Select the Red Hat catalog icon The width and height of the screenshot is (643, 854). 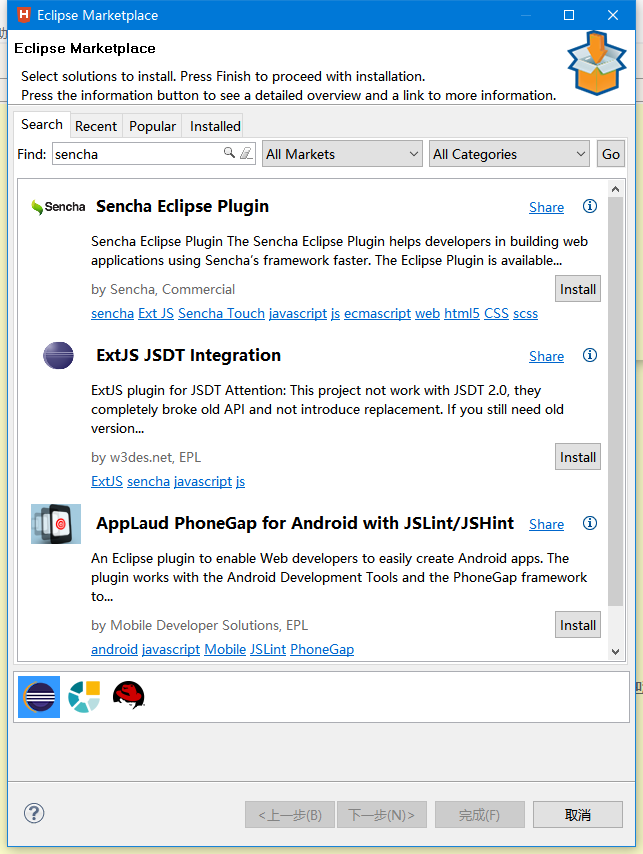(128, 696)
